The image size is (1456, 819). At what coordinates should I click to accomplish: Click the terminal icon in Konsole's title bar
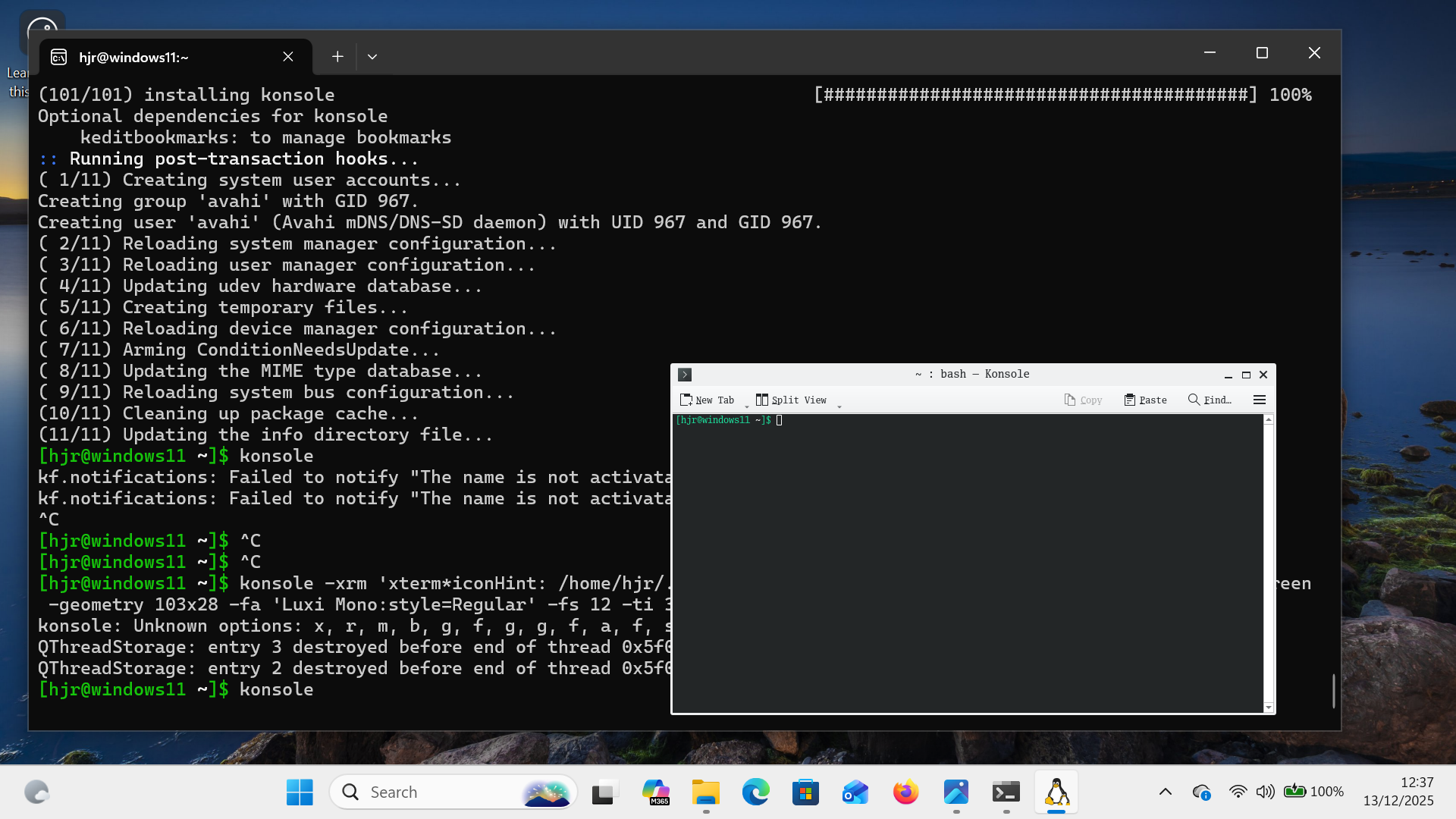tap(685, 374)
